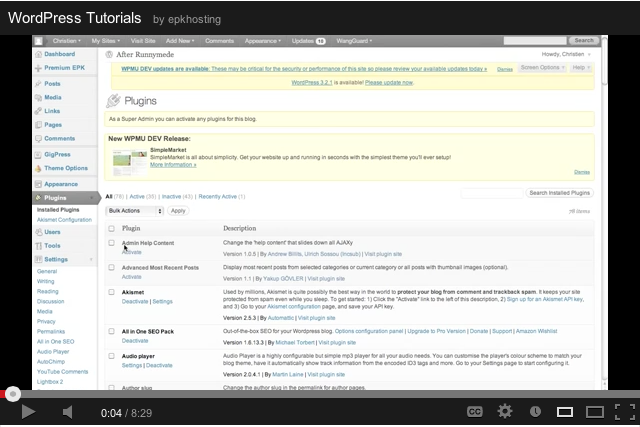Check the Akismet plugin checkbox
640x427 pixels.
click(111, 292)
